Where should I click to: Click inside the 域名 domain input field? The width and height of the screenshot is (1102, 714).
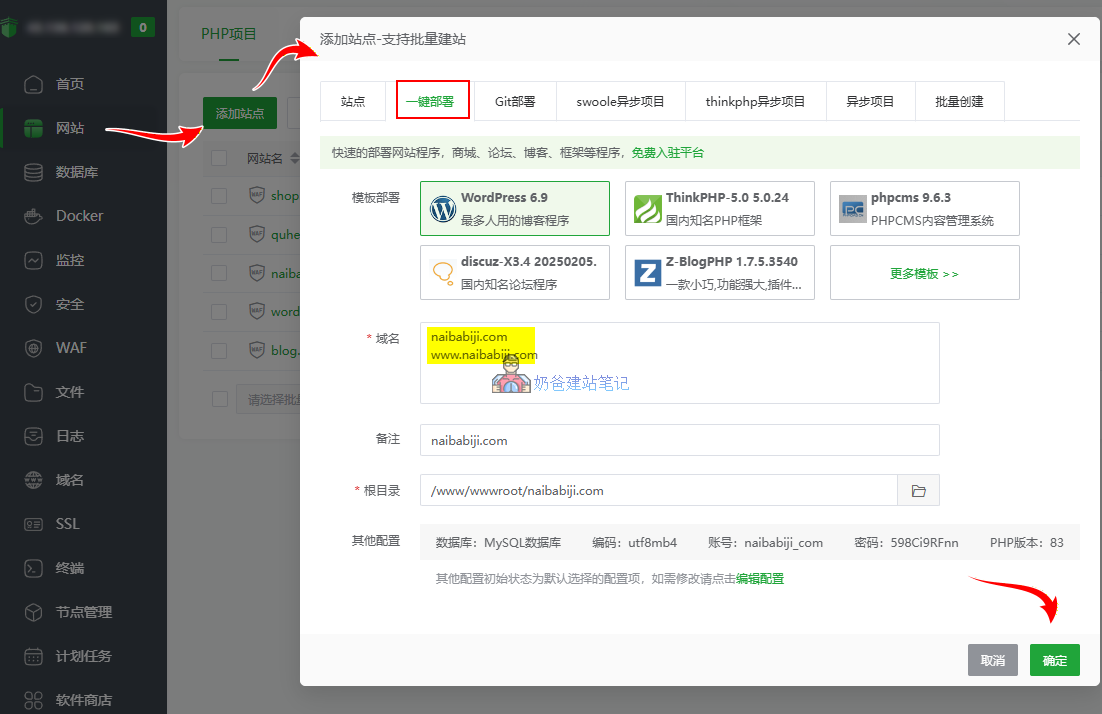(x=680, y=365)
